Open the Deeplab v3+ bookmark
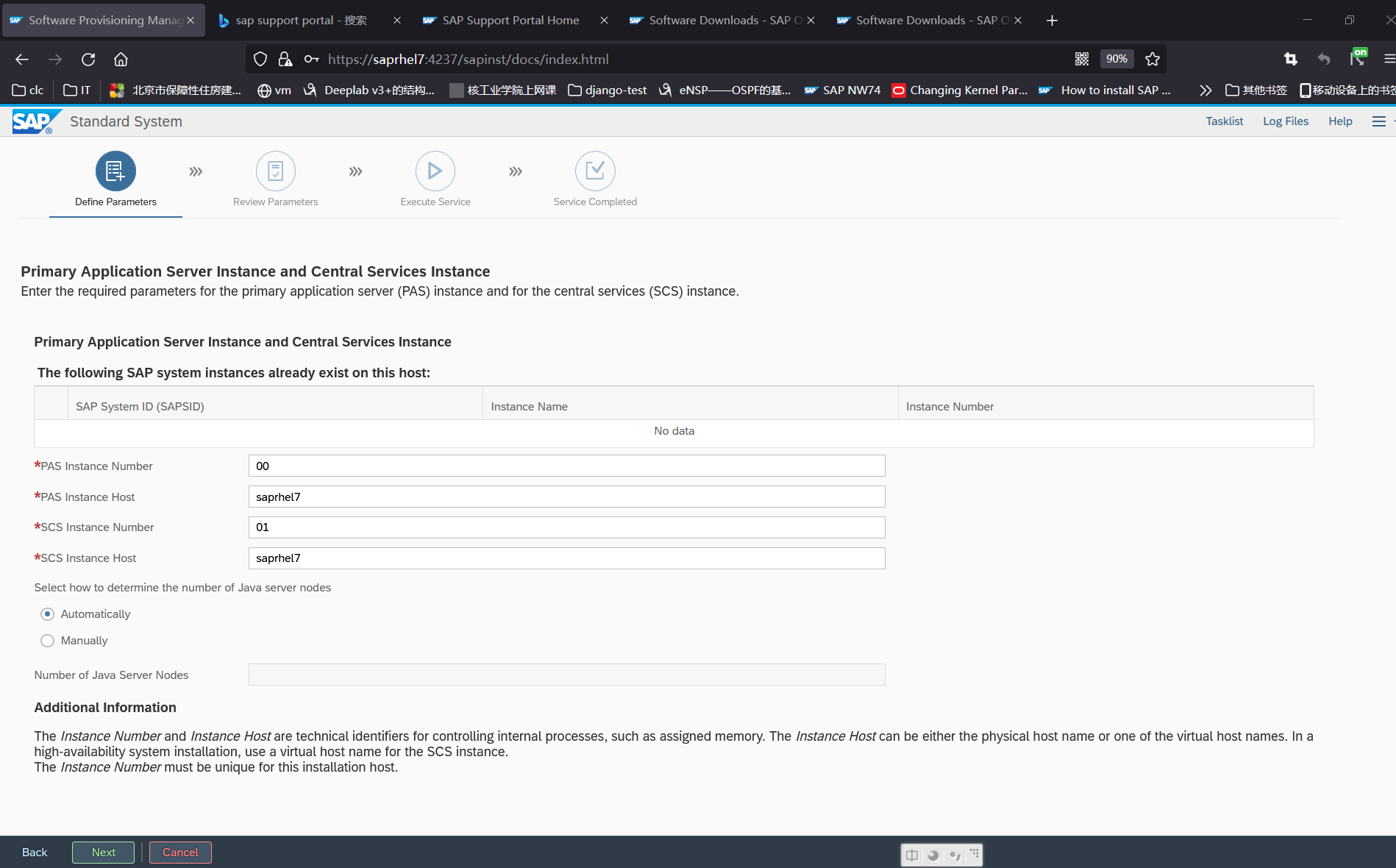This screenshot has width=1396, height=868. (369, 90)
